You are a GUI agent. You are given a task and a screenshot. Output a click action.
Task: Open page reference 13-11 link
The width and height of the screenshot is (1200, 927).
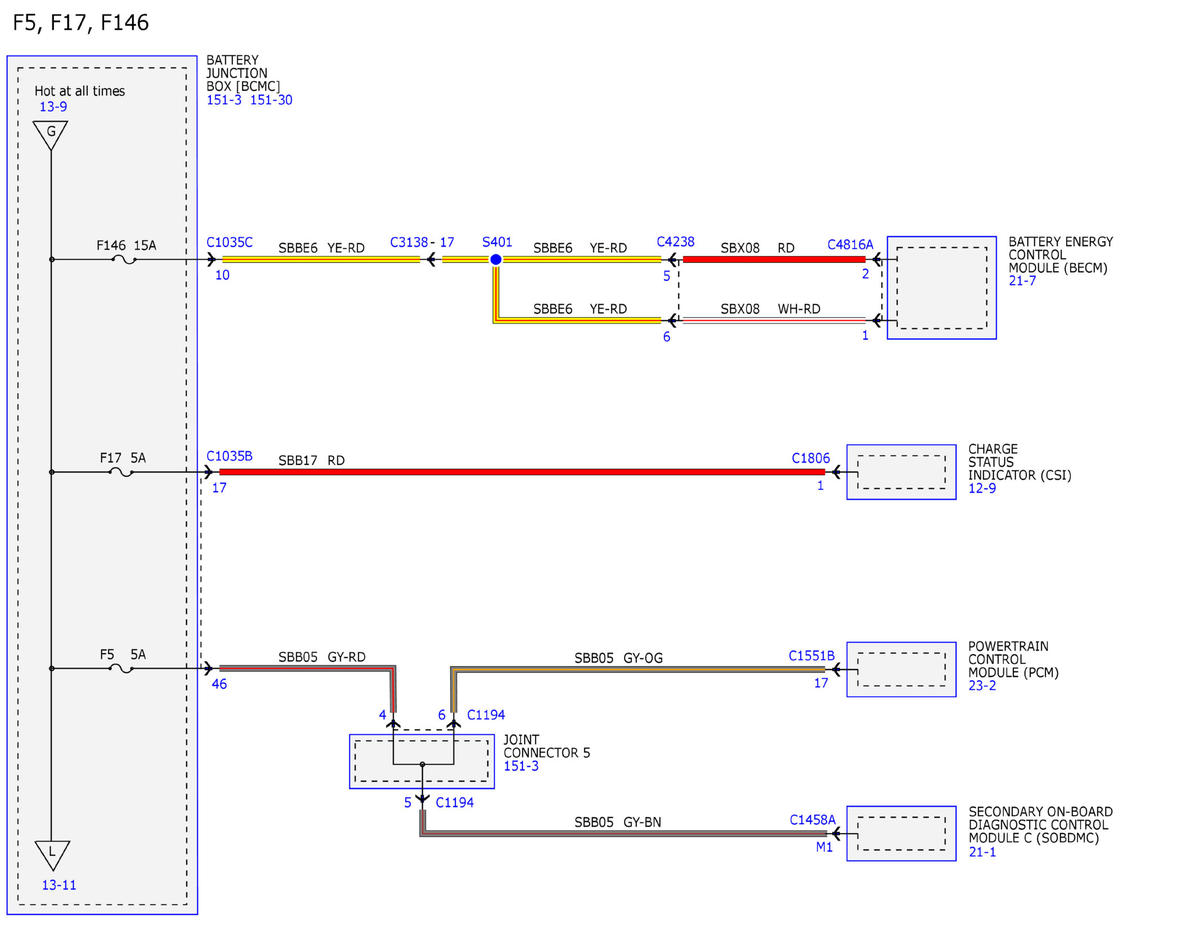tap(59, 885)
